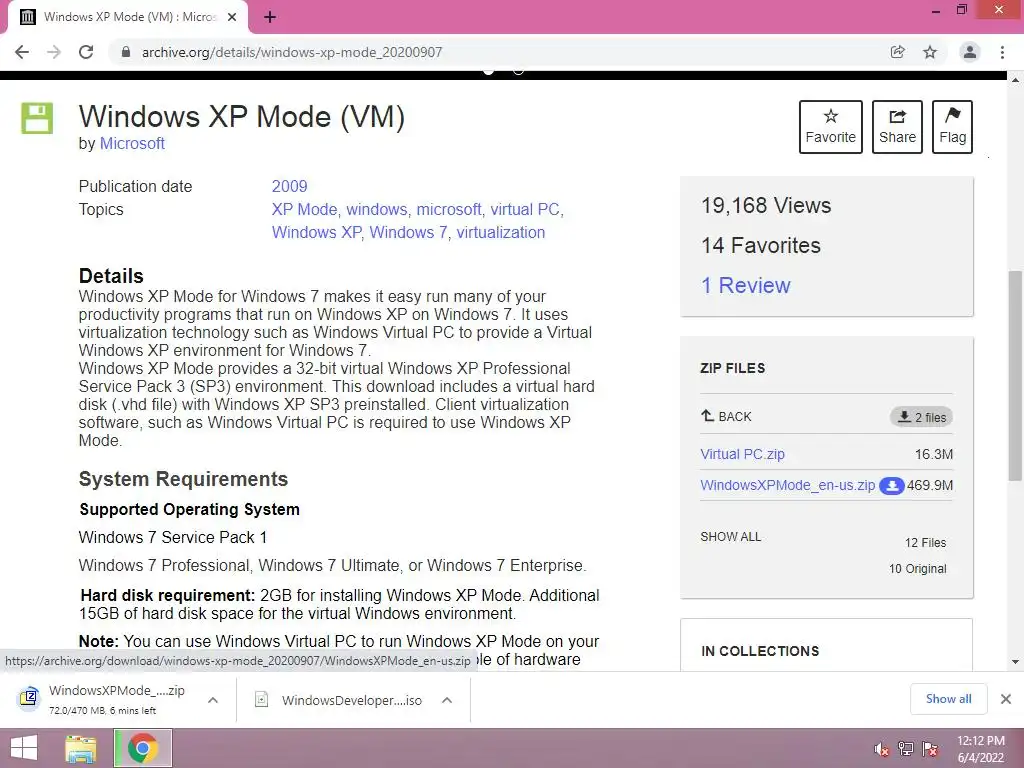
Task: Click the Action Center flag tray icon
Action: click(930, 749)
